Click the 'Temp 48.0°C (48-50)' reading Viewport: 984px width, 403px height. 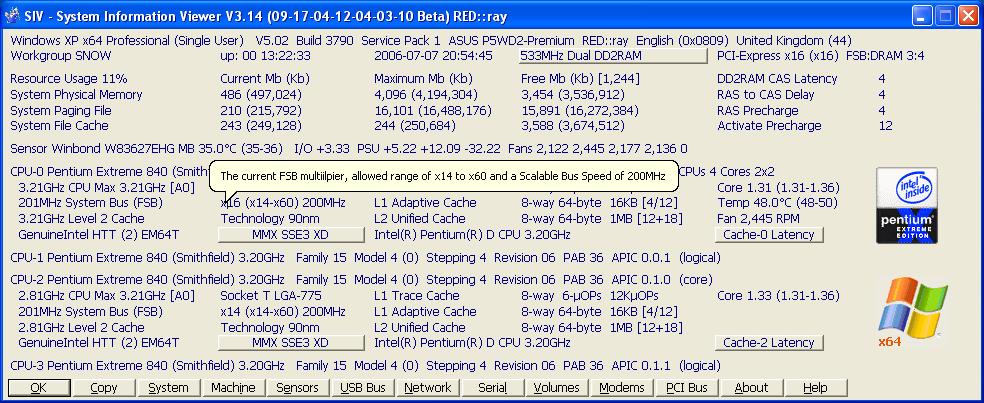(x=777, y=203)
